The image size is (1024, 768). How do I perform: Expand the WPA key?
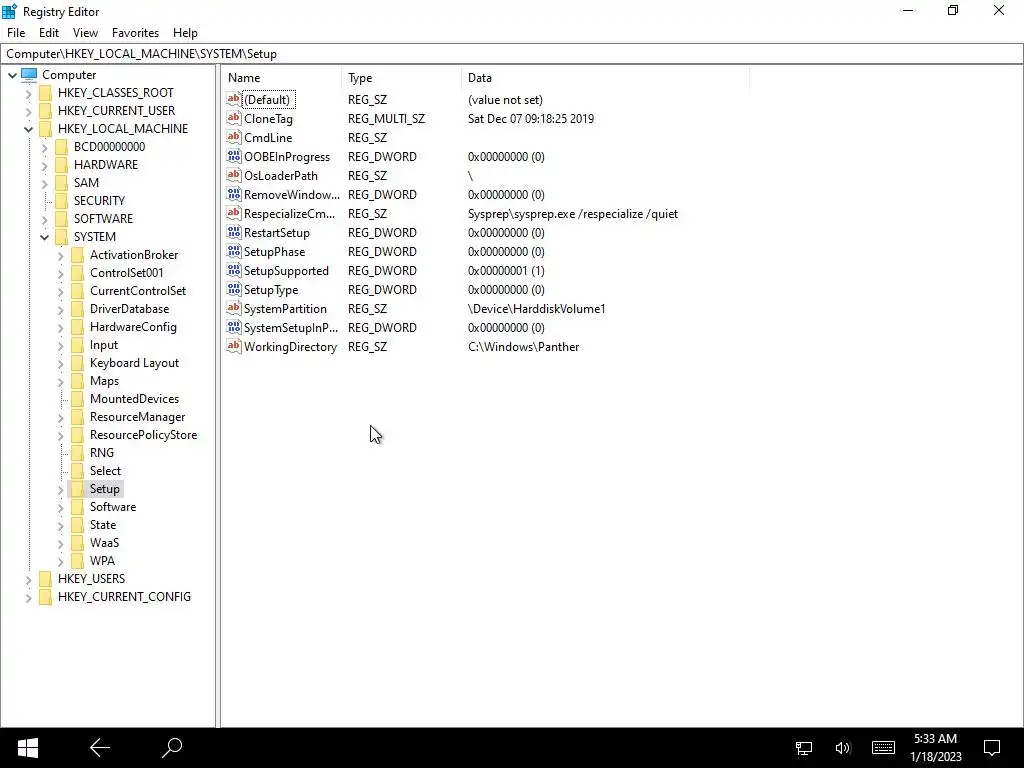pos(61,561)
